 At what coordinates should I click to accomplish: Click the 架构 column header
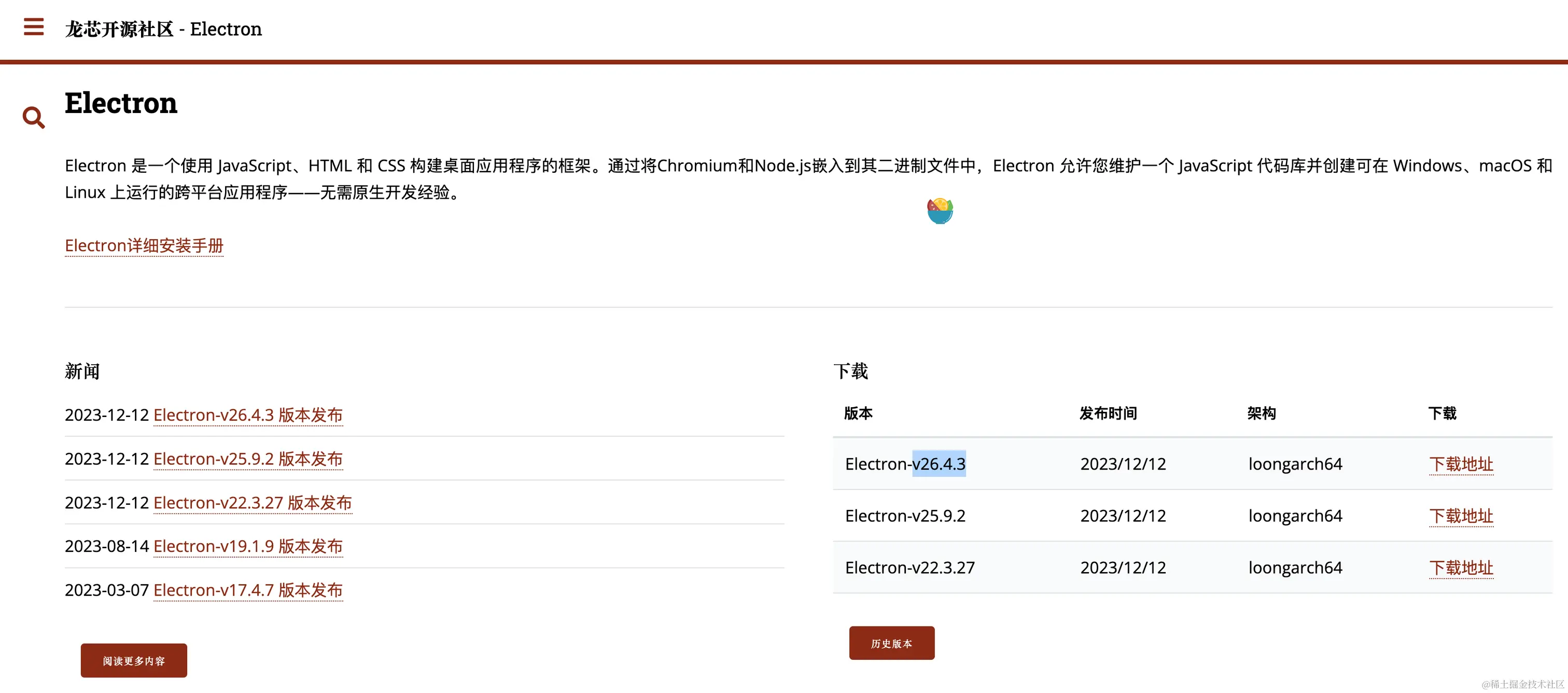coord(1261,413)
